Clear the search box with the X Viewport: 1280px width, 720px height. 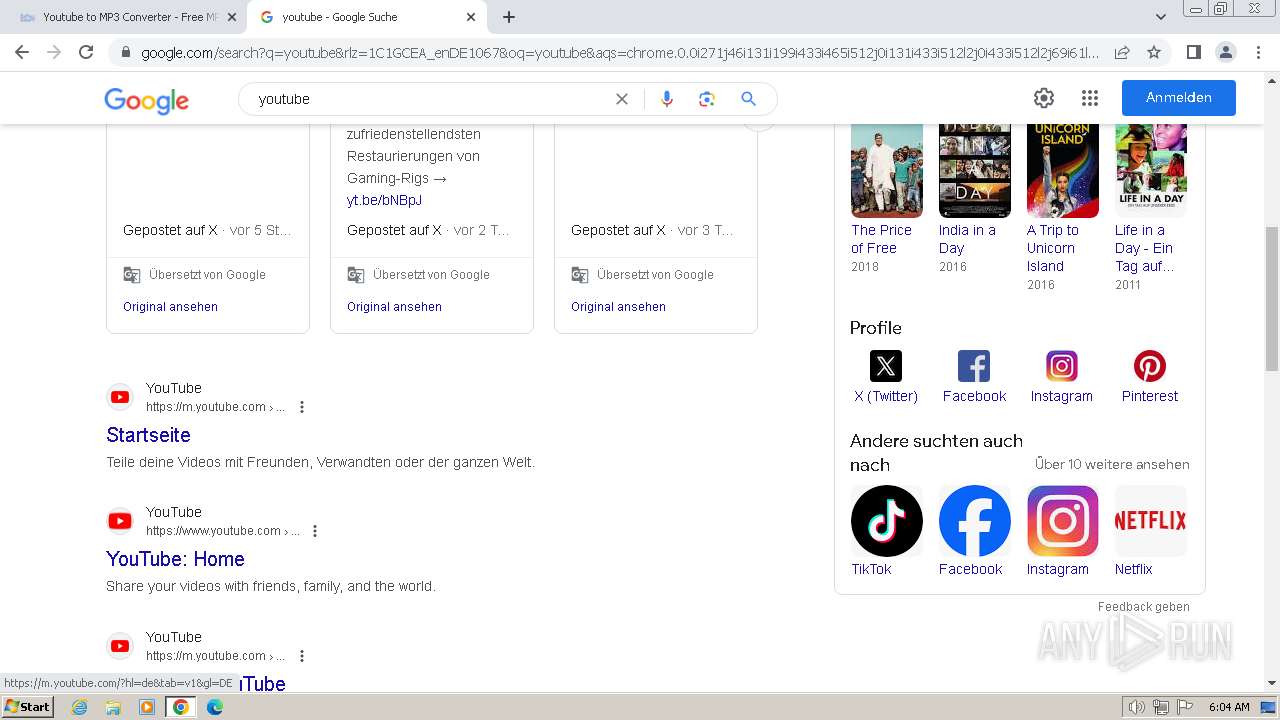pyautogui.click(x=622, y=99)
